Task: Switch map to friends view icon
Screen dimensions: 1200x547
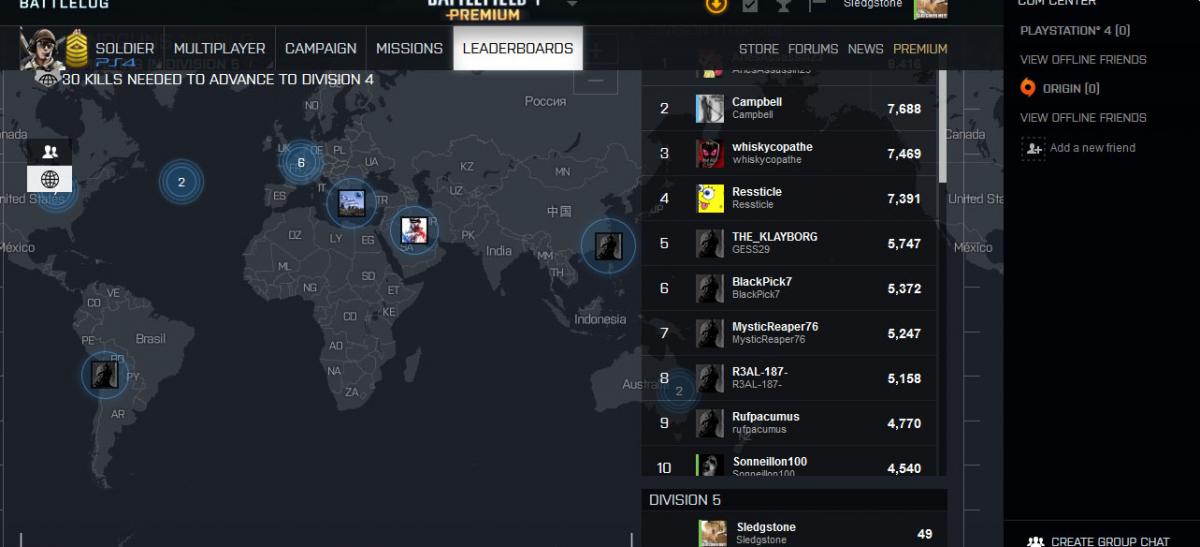Action: 50,152
